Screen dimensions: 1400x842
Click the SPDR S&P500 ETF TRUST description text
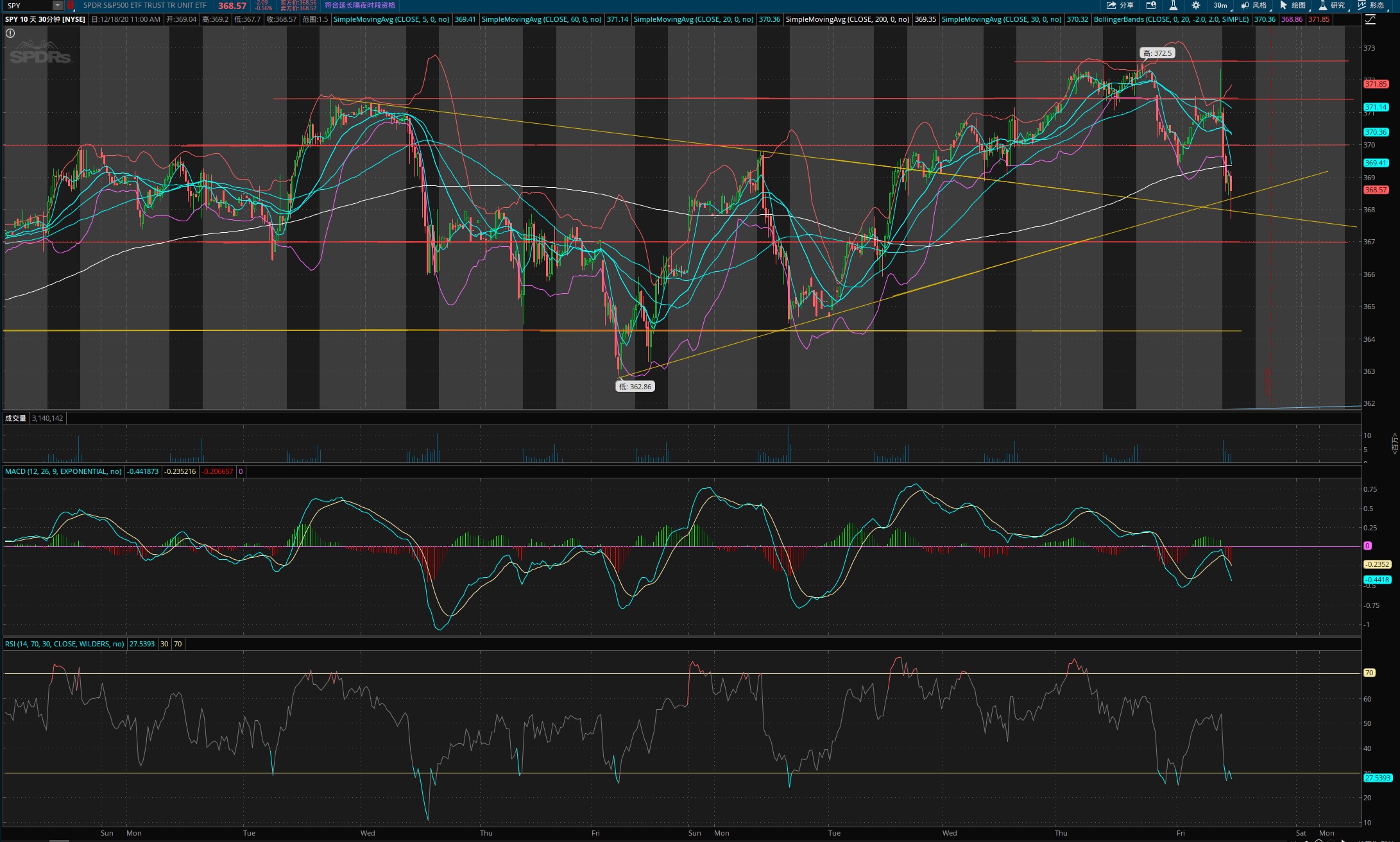(x=145, y=5)
